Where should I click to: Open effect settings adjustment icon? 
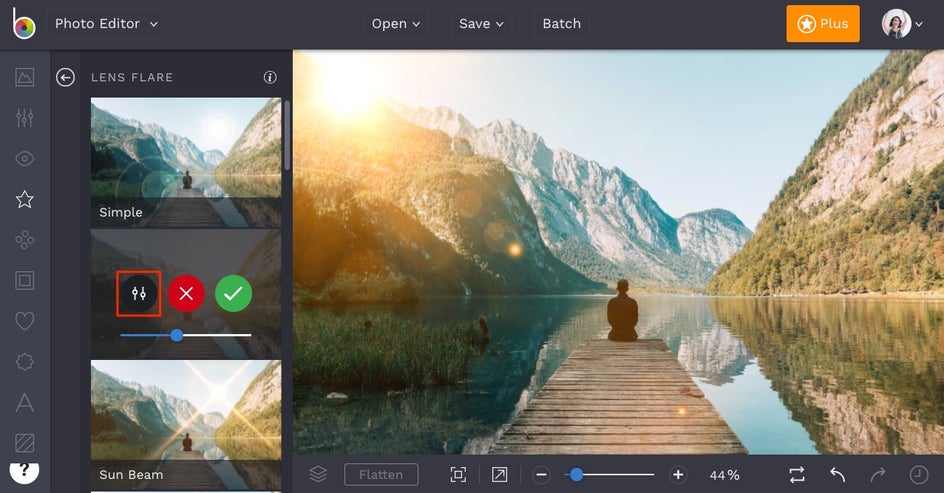click(x=138, y=293)
